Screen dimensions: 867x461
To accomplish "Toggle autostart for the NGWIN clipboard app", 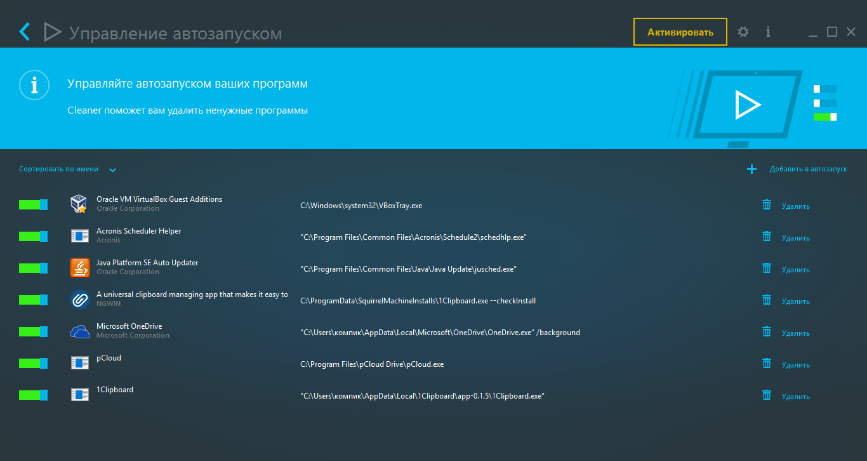I will click(x=33, y=300).
